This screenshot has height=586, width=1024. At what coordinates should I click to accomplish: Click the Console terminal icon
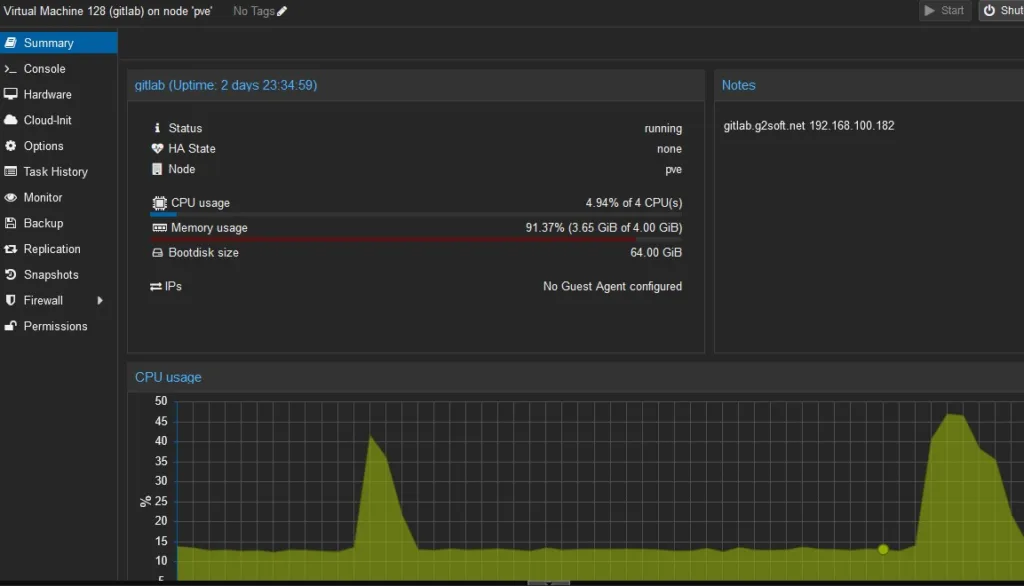10,69
